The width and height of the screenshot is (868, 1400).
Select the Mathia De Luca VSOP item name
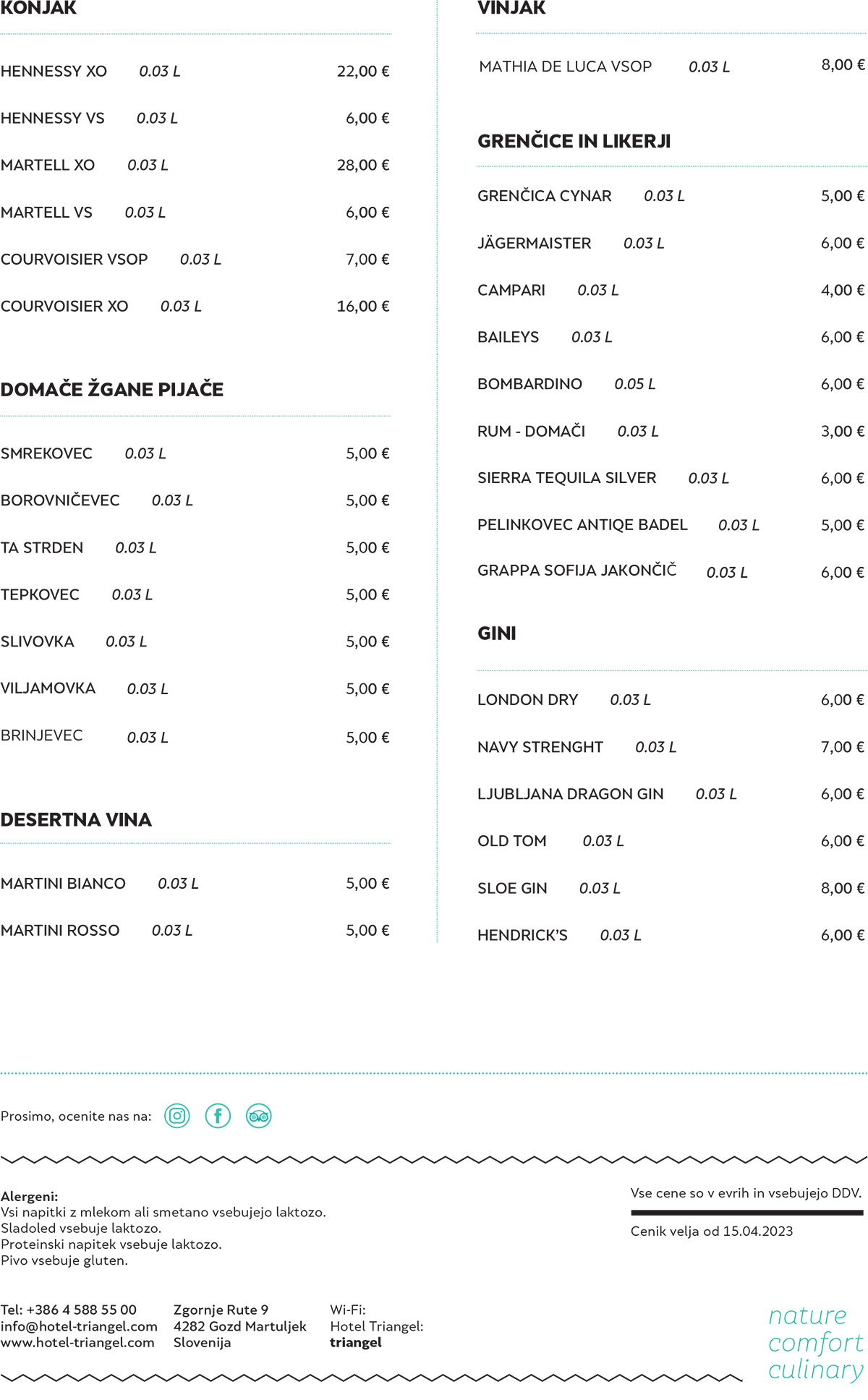point(565,67)
